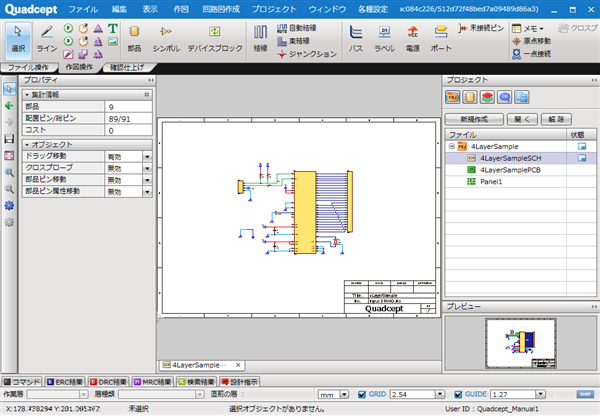Click the search icon in project panel

coord(505,97)
